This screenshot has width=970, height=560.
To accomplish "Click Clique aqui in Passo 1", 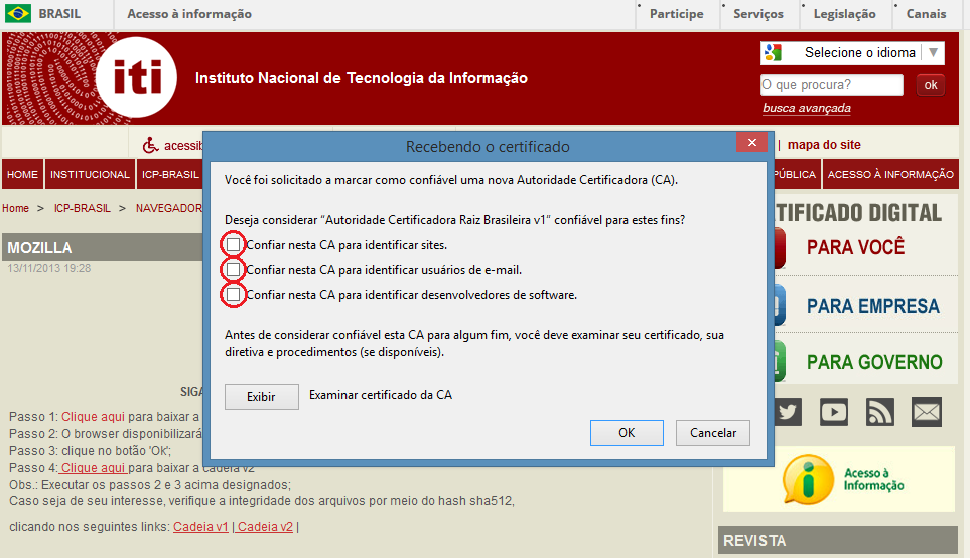I will tap(93, 416).
